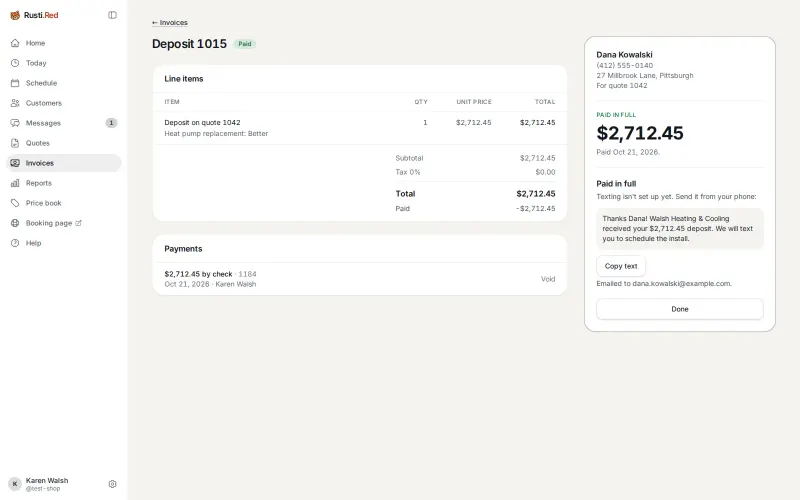Viewport: 800px width, 500px height.
Task: Click the external link icon beside Booking page
Action: [79, 223]
